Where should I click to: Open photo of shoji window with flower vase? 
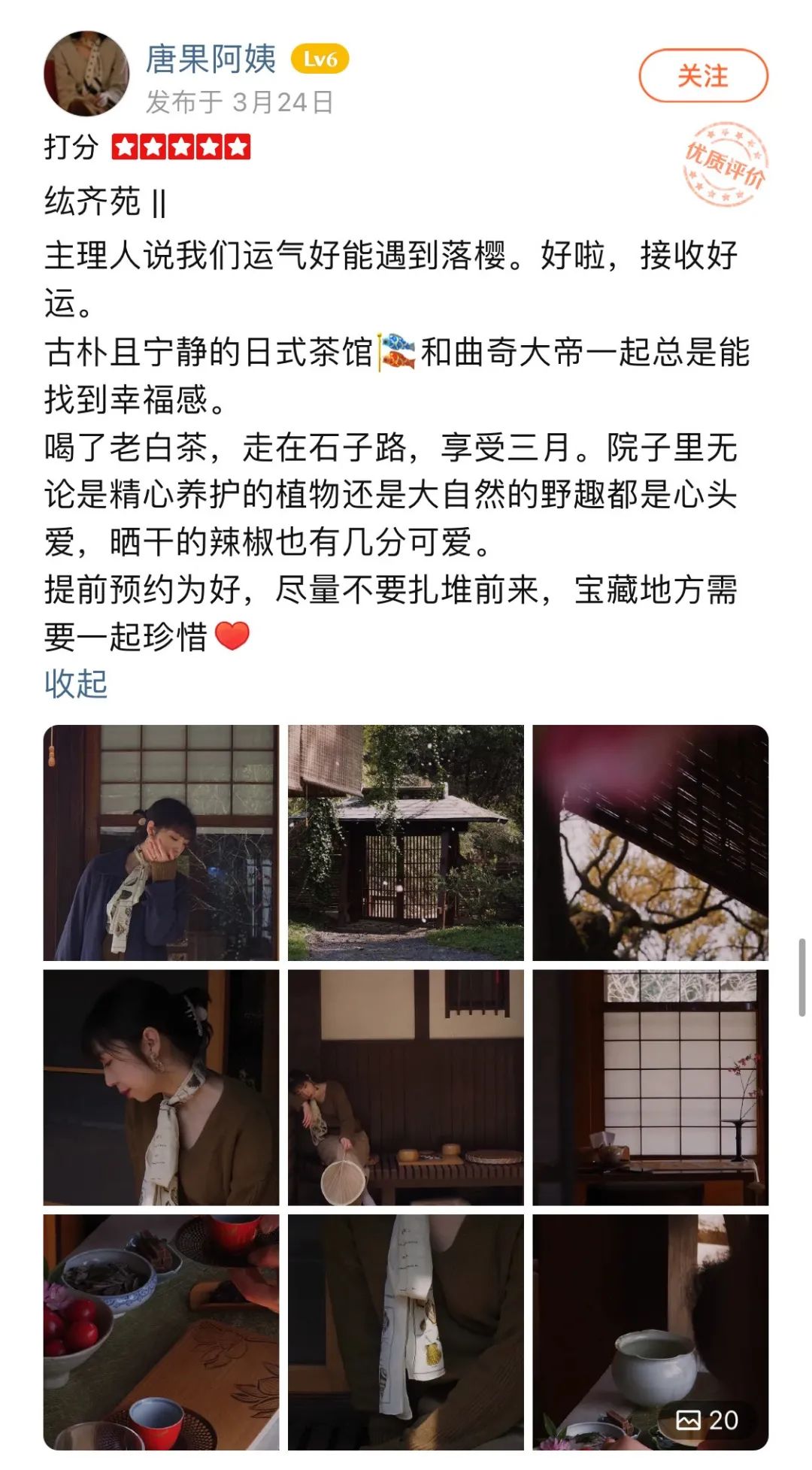pyautogui.click(x=650, y=1088)
